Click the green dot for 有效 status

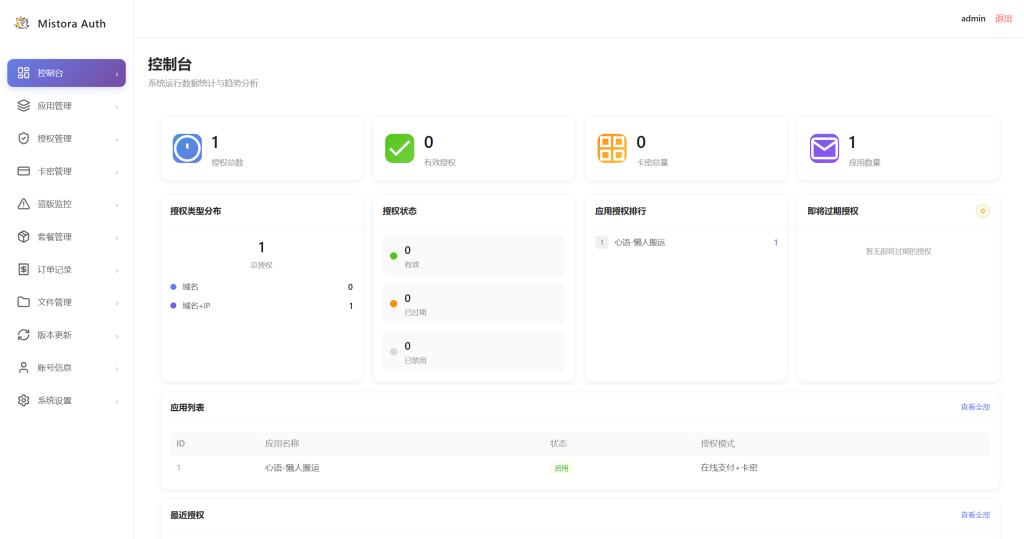(x=393, y=256)
